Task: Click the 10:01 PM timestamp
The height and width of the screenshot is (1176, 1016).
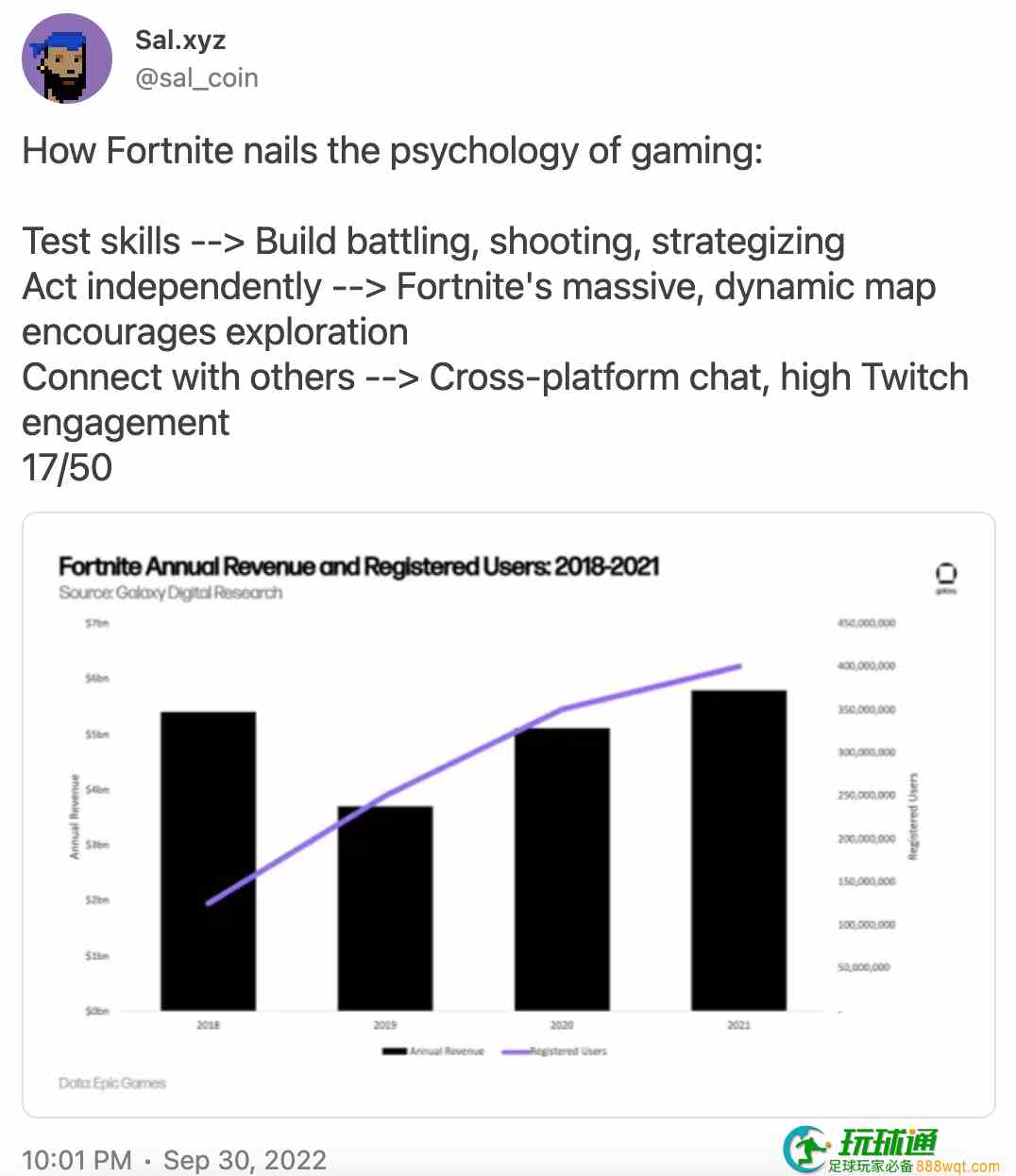Action: [77, 1159]
